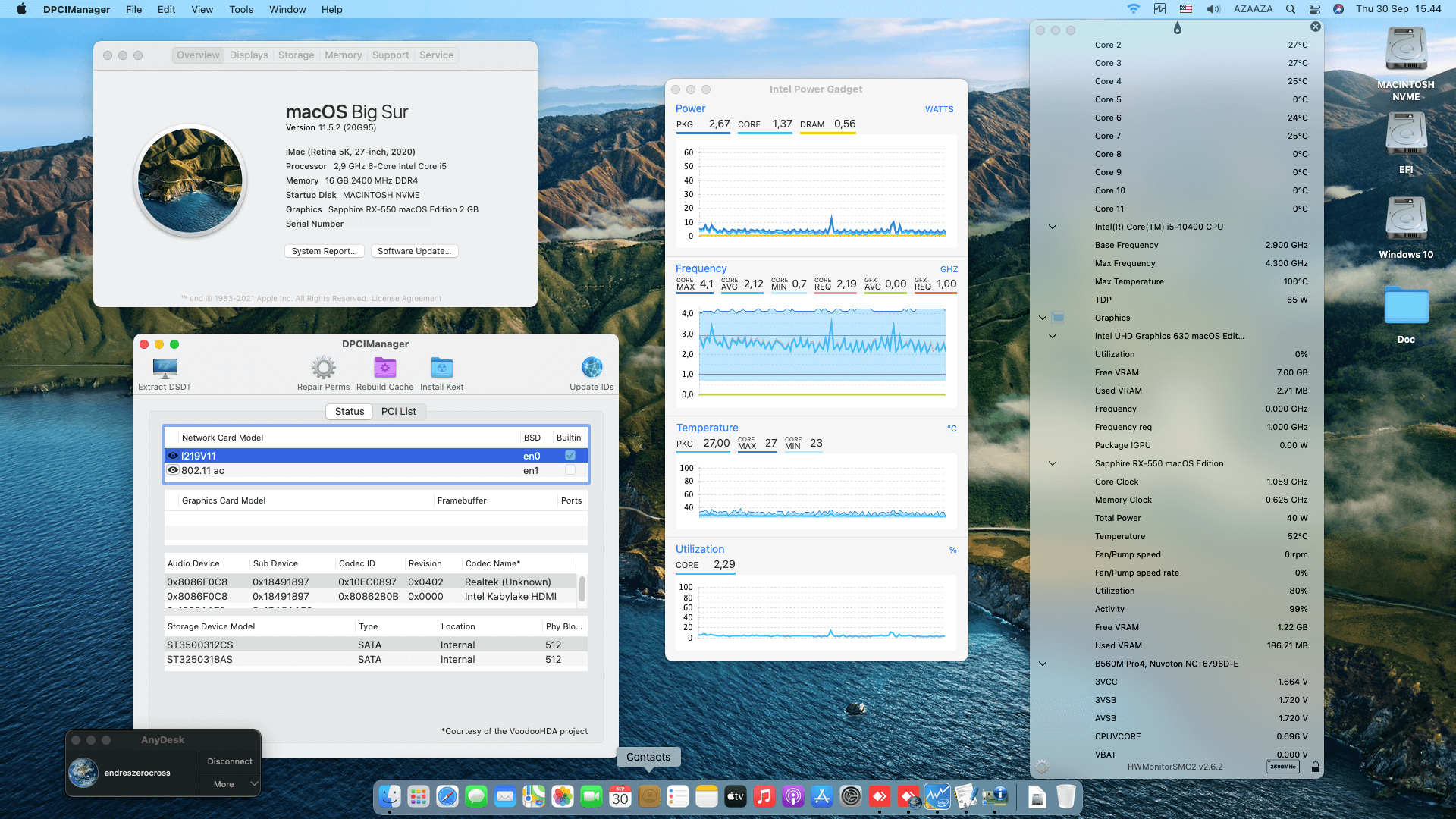Switch to the PCI List tab
The image size is (1456, 819).
click(399, 411)
